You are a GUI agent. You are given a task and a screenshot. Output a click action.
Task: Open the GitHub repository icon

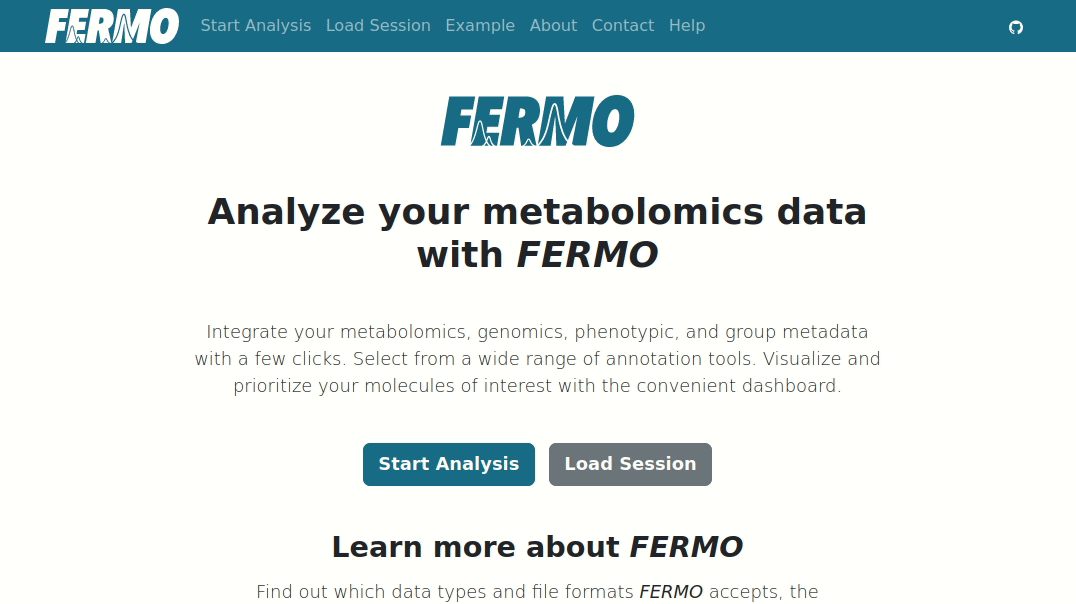pyautogui.click(x=1016, y=27)
